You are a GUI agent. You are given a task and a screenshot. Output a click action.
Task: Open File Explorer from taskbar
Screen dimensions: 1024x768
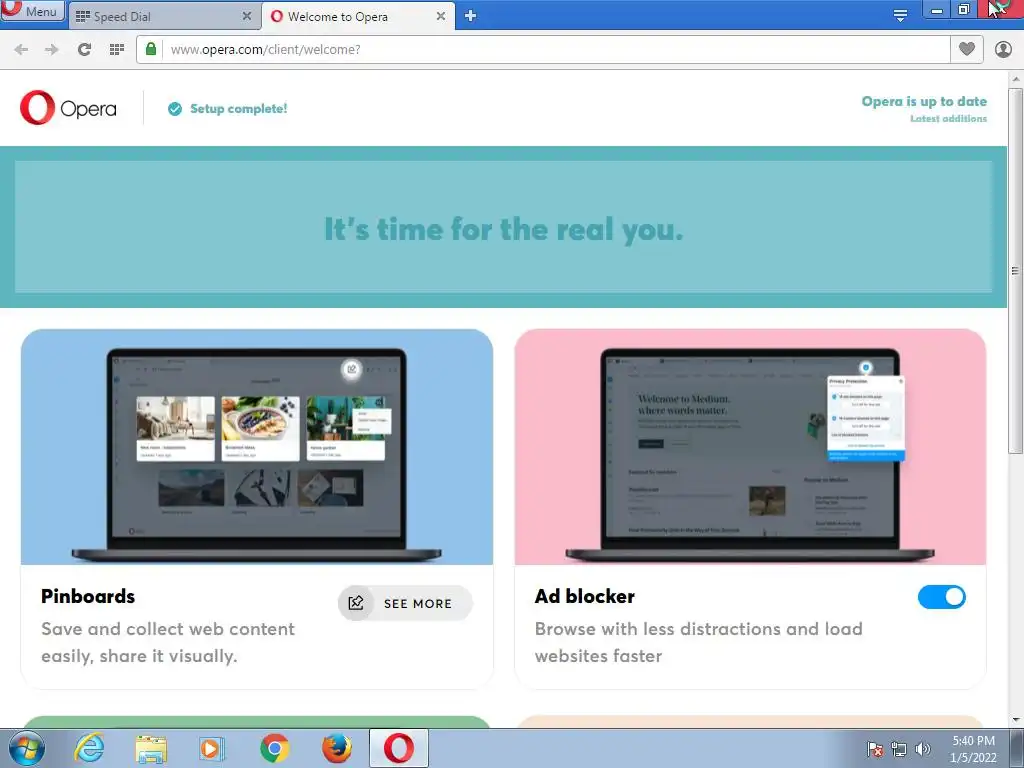(x=151, y=748)
